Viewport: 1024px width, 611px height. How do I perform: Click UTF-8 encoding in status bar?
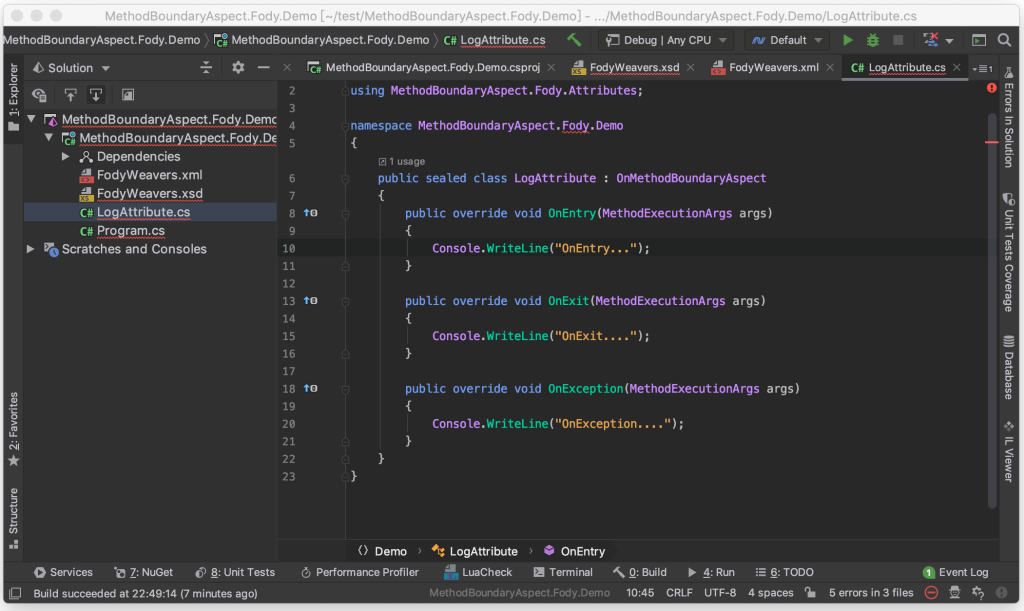[x=720, y=593]
